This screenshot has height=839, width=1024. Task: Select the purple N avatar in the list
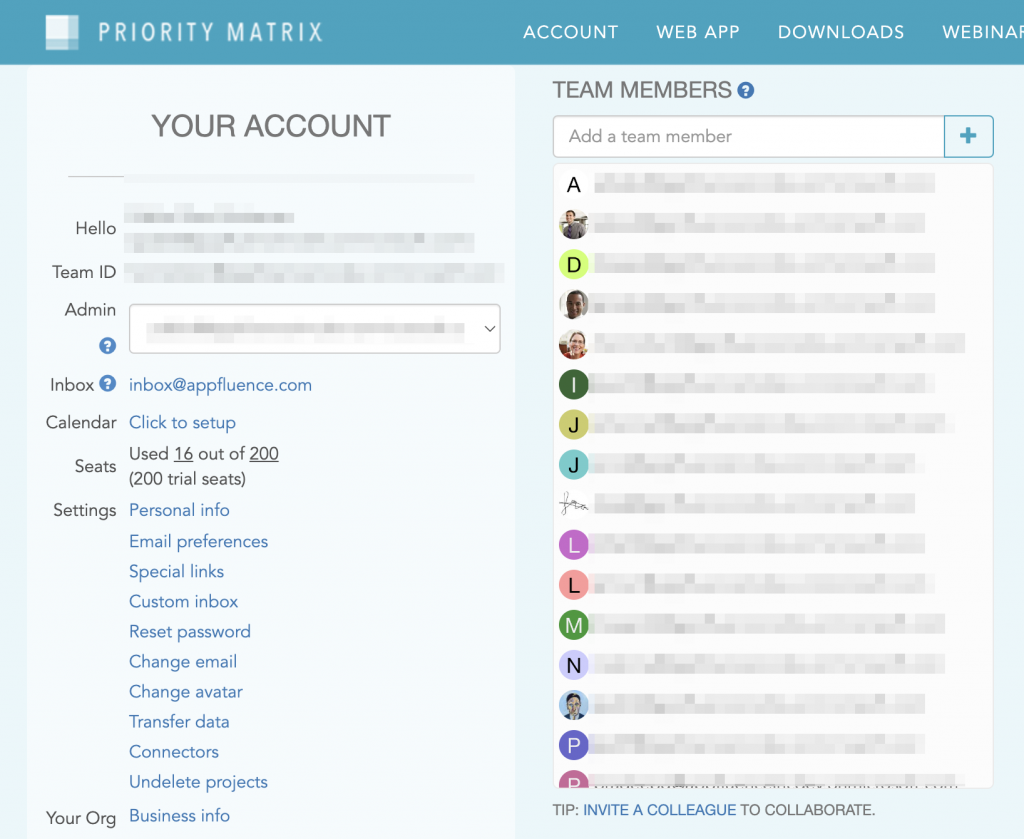(x=574, y=665)
